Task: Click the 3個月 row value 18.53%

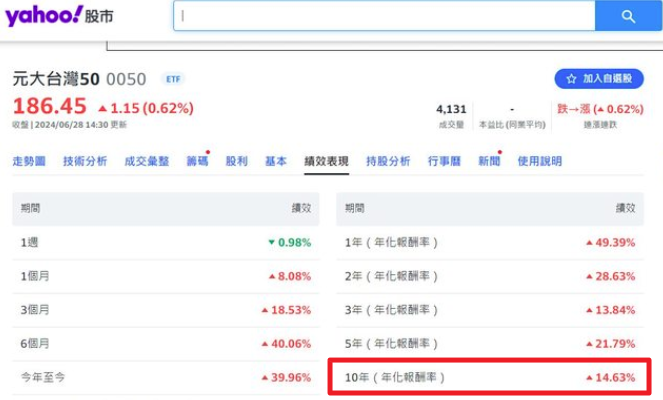Action: point(286,310)
